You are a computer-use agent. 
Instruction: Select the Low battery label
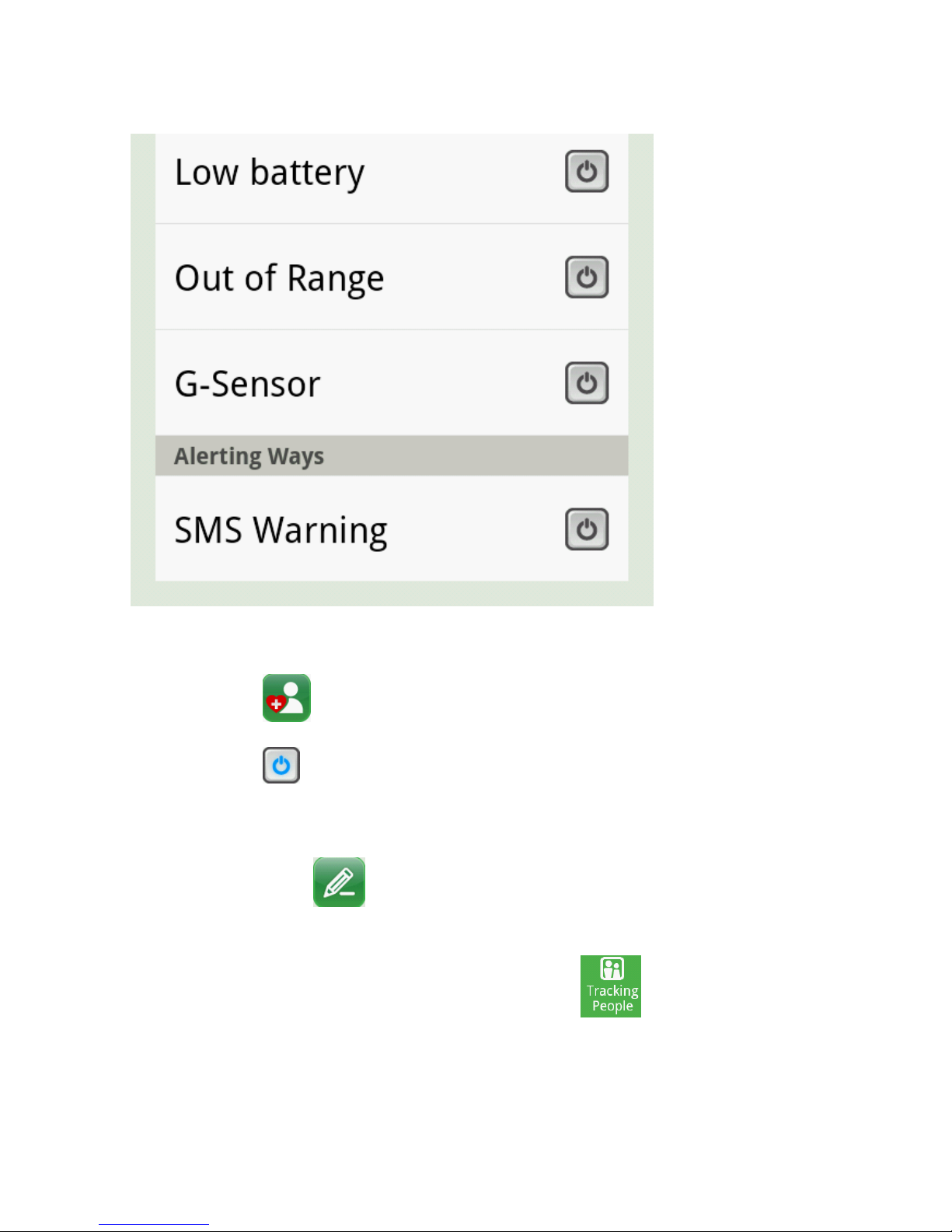pos(270,173)
